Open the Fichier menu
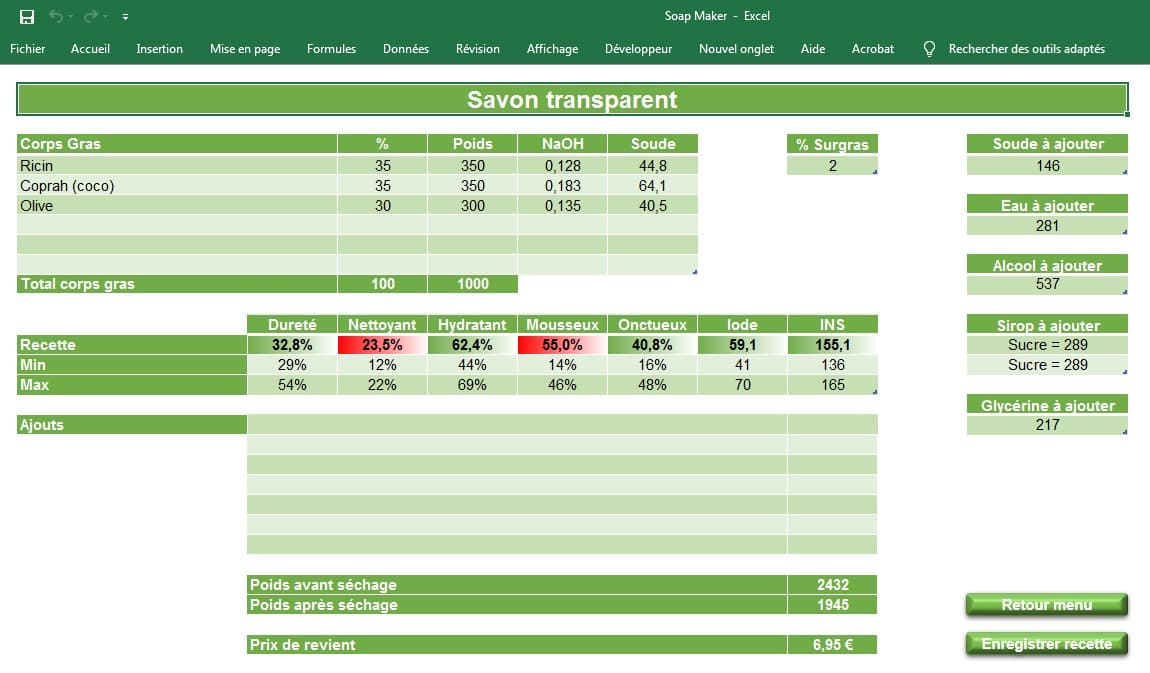 pyautogui.click(x=28, y=48)
